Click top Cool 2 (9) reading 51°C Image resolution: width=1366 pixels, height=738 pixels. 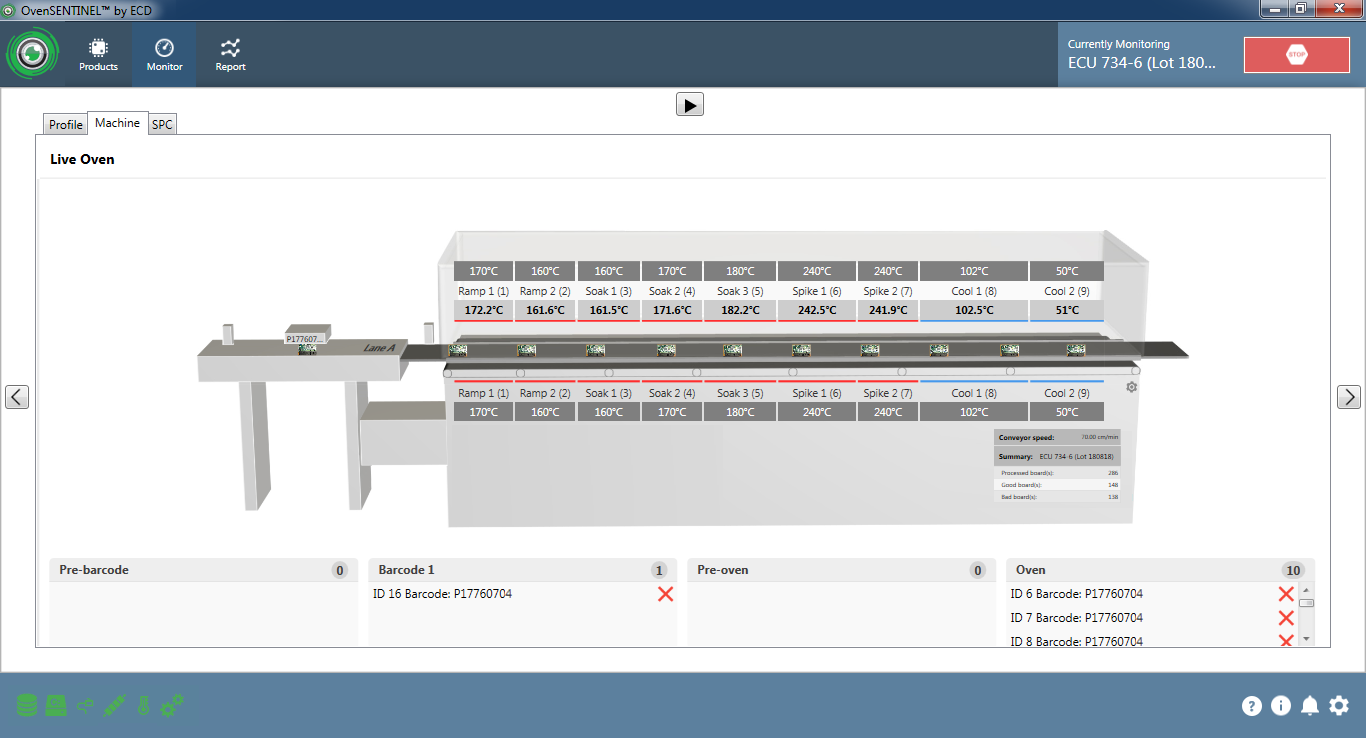[1067, 310]
